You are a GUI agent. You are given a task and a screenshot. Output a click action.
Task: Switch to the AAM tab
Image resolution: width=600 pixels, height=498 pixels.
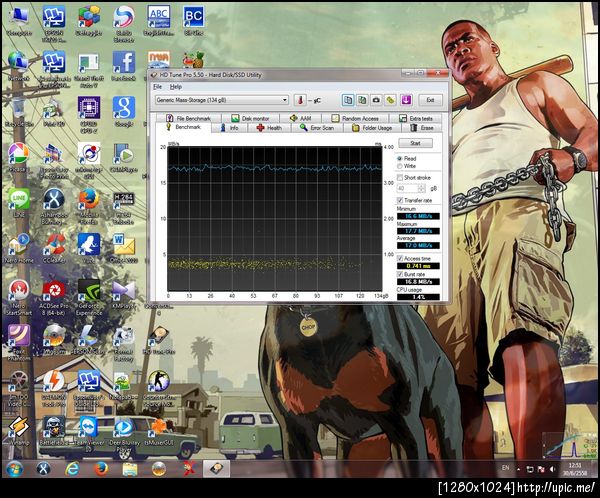click(x=301, y=118)
